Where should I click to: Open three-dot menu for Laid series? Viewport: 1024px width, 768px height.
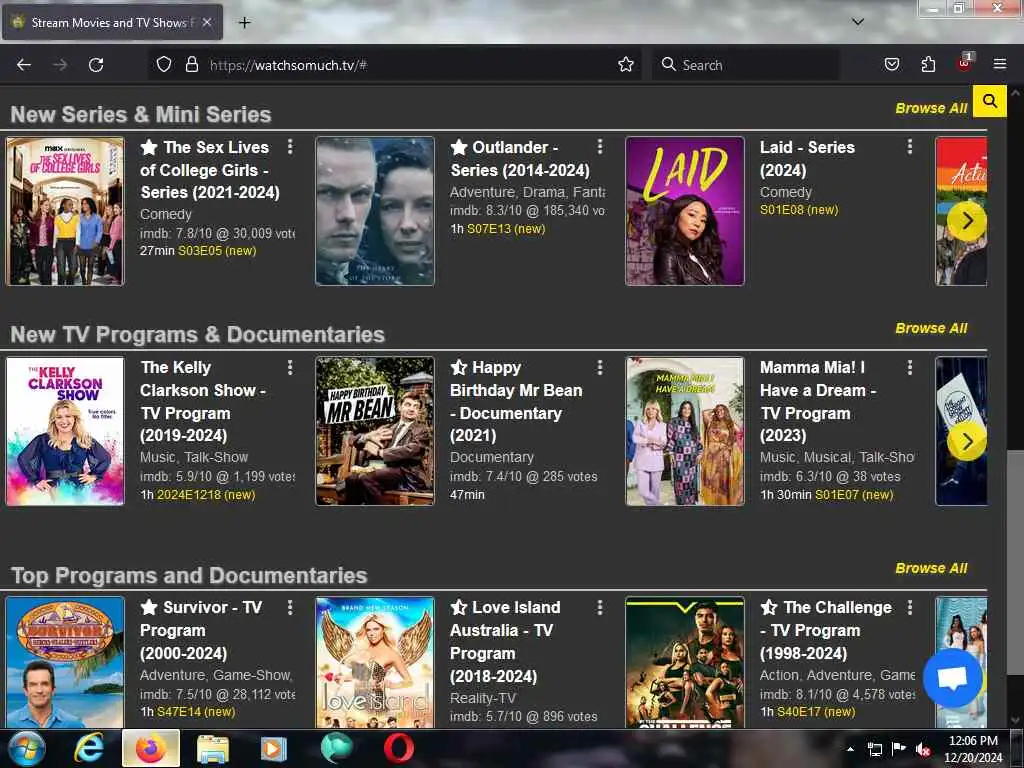point(910,147)
